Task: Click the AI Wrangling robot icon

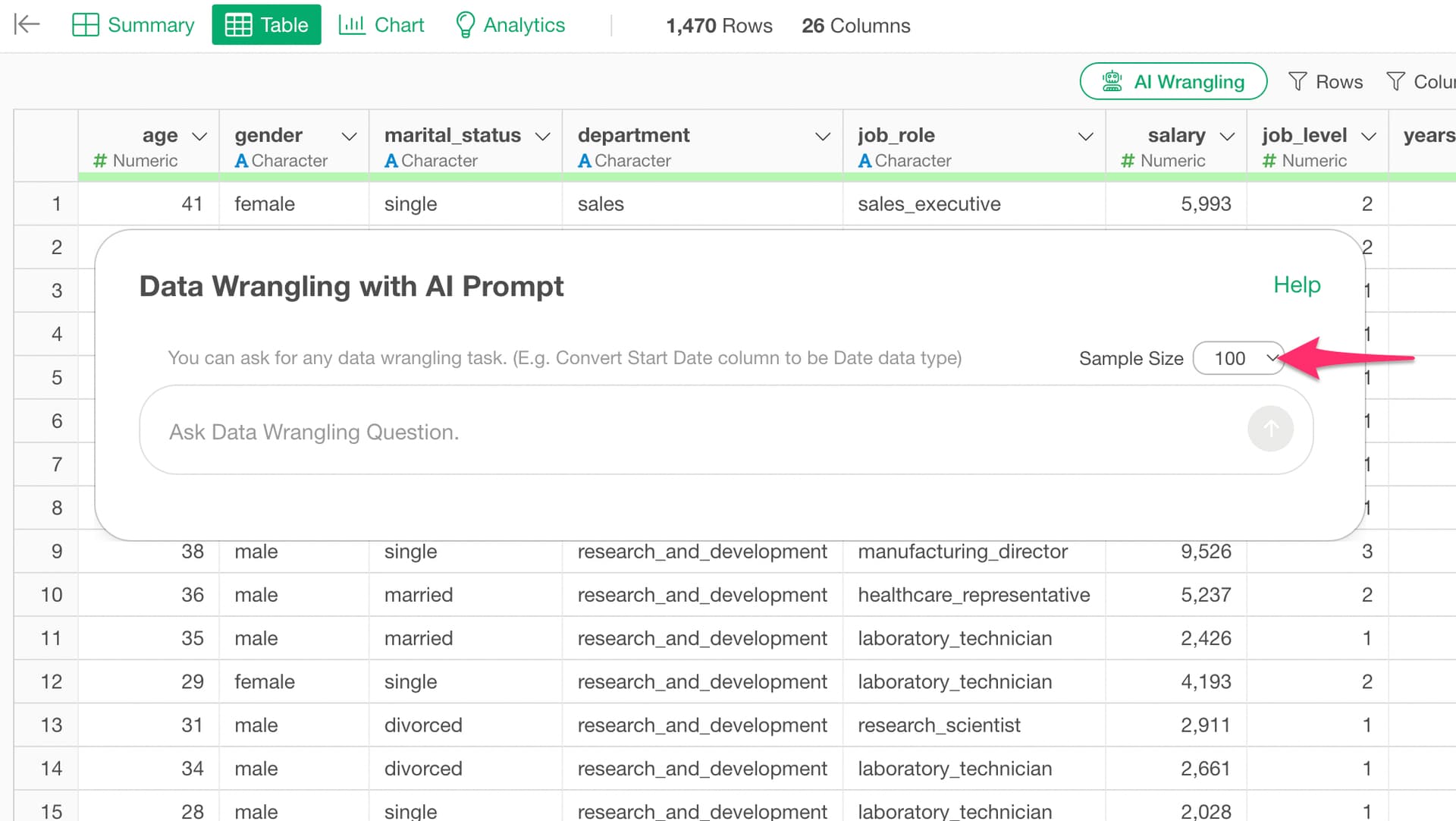Action: pyautogui.click(x=1112, y=81)
